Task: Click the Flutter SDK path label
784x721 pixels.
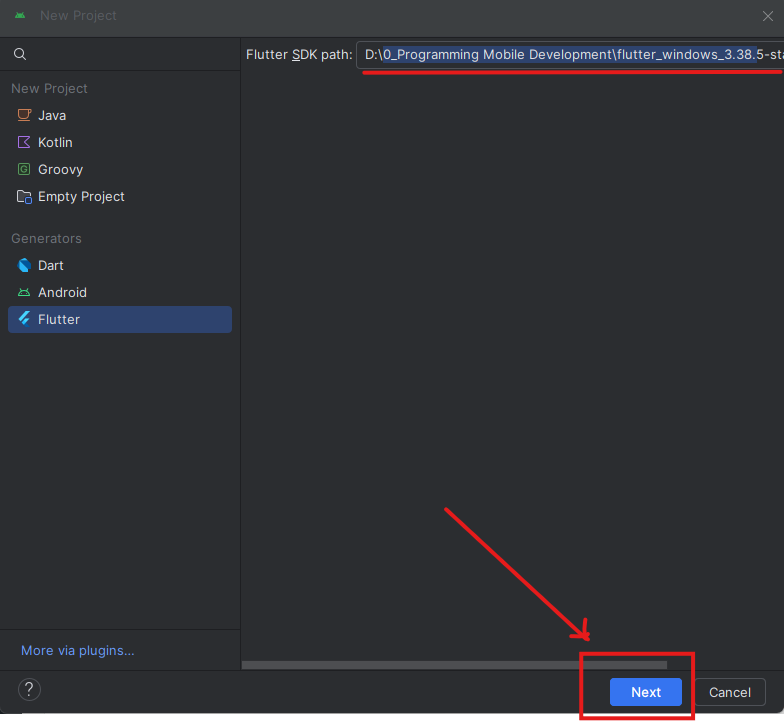Action: tap(298, 55)
